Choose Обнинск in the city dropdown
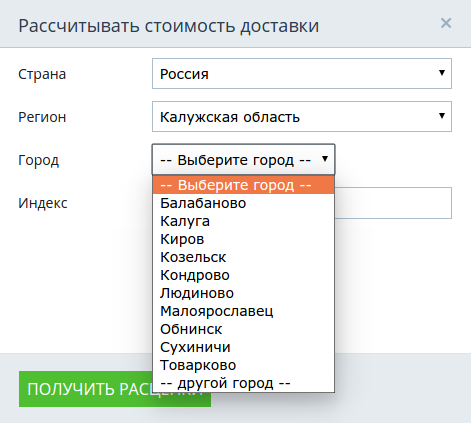Viewport: 471px width, 423px height. pos(243,329)
